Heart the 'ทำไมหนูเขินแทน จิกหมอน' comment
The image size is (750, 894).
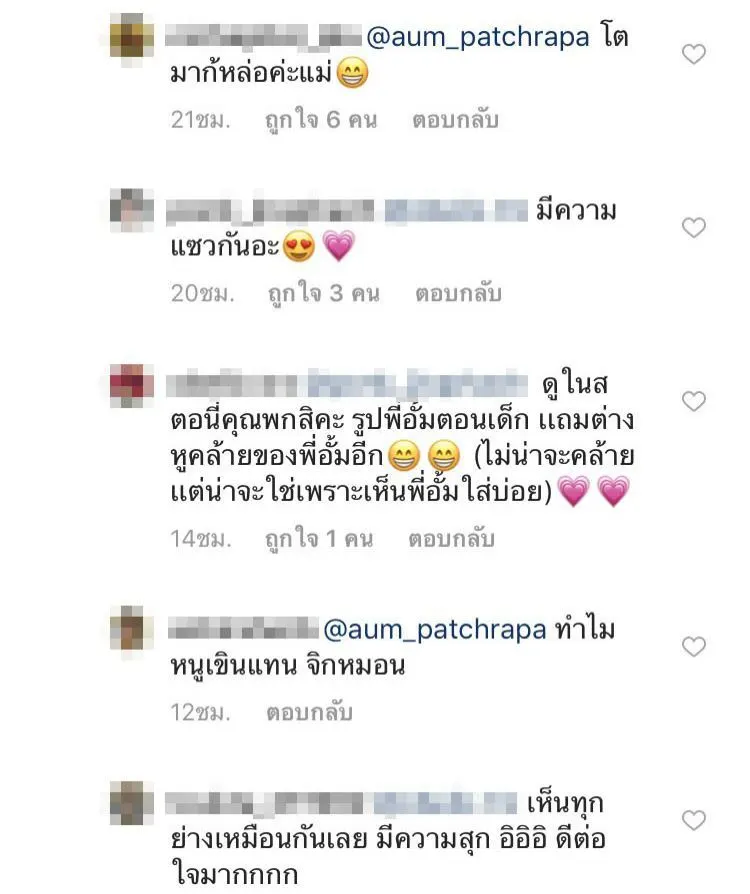point(694,647)
